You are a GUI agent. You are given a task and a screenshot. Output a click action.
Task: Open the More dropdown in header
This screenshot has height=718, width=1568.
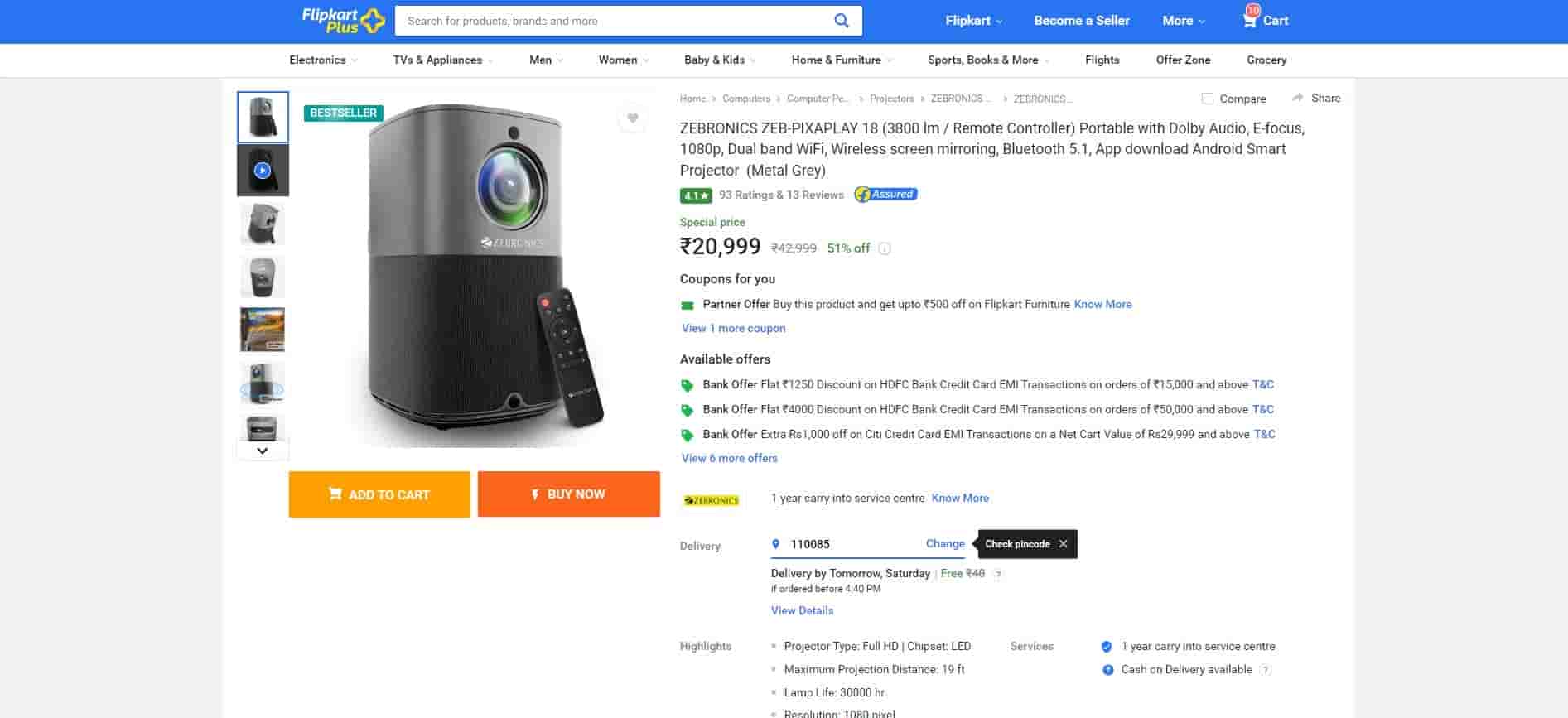tap(1183, 21)
